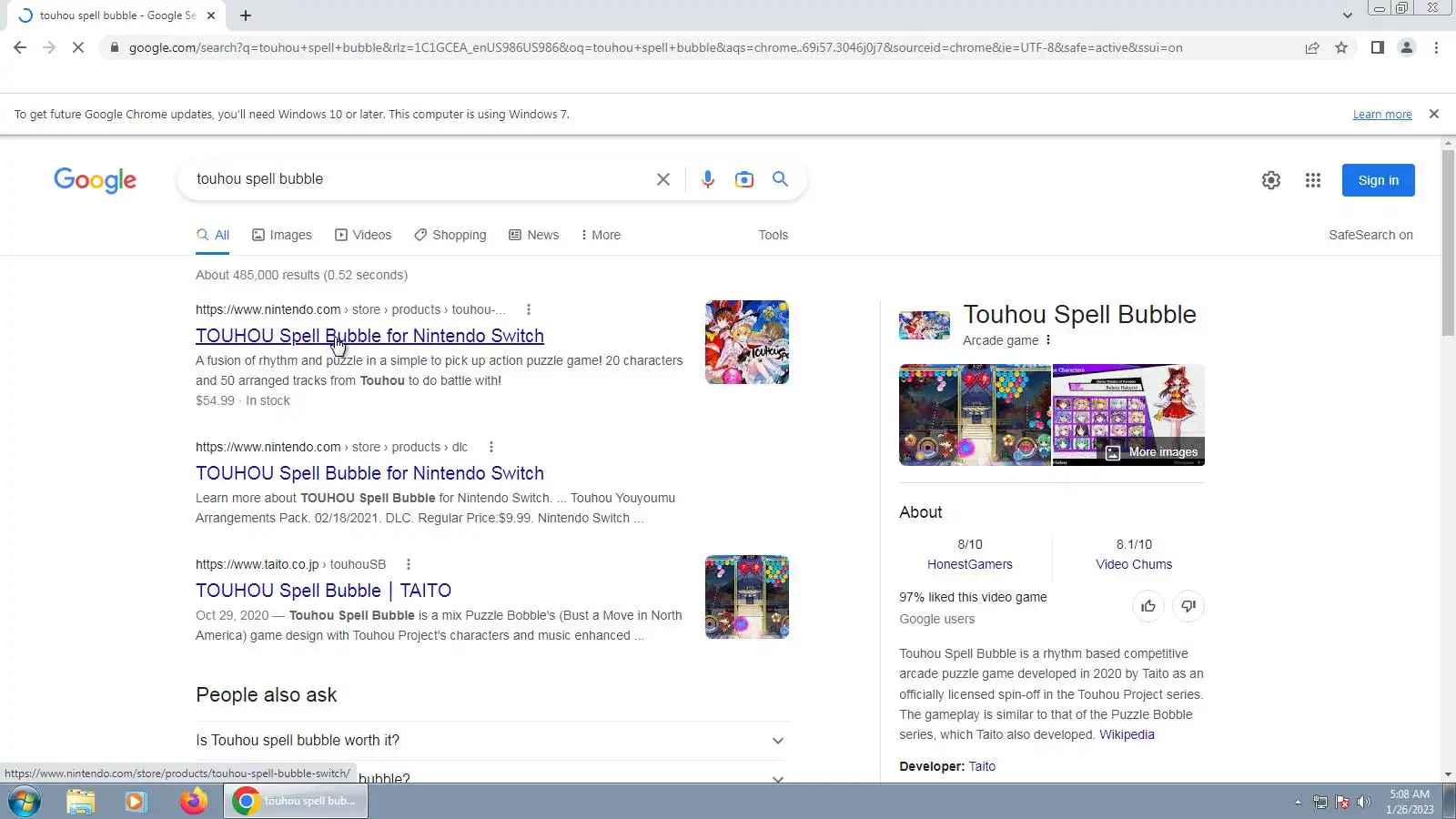Bookmark this page with star icon
This screenshot has height=819, width=1456.
pyautogui.click(x=1341, y=47)
